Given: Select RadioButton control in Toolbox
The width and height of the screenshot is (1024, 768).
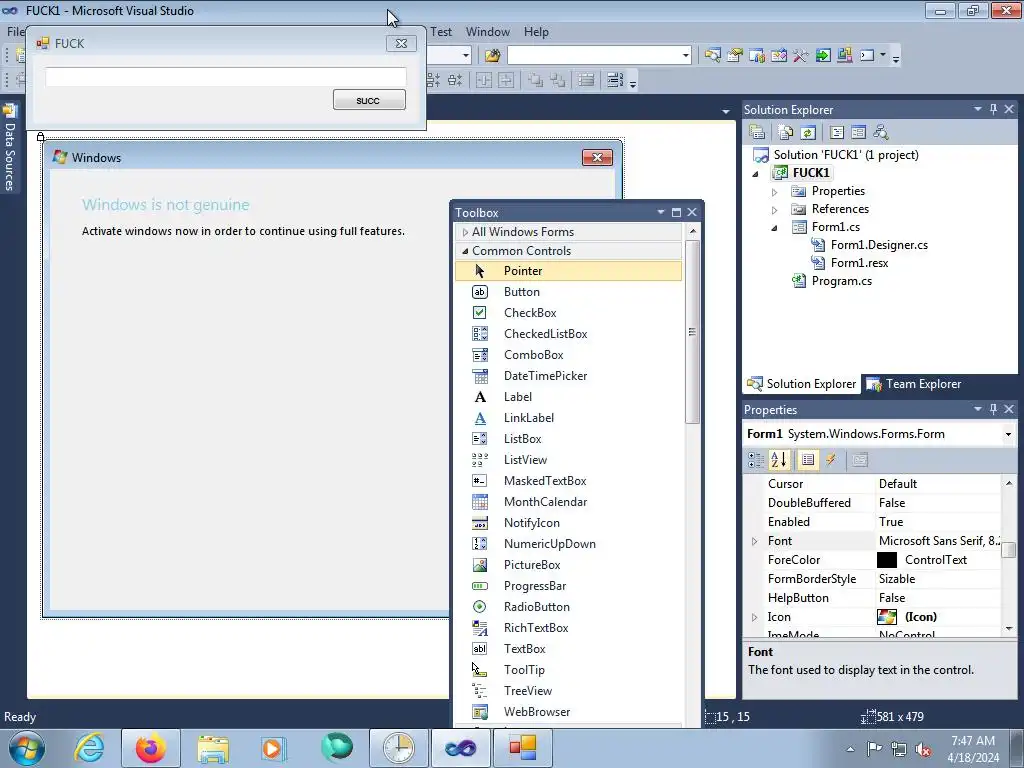Looking at the screenshot, I should point(568,607).
